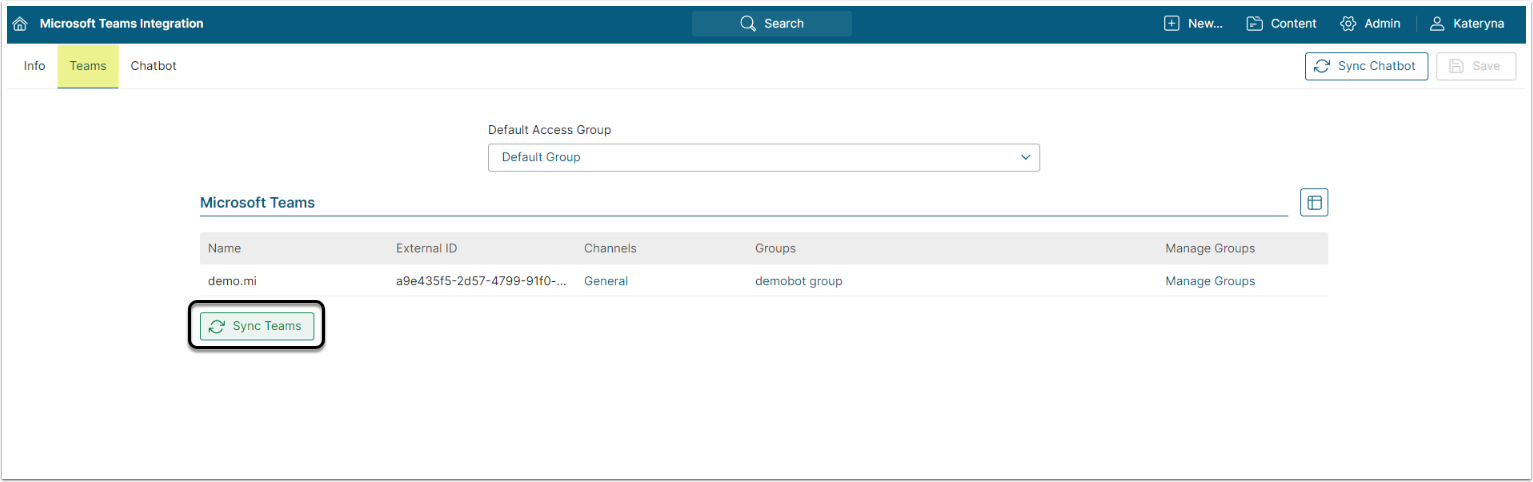Click the home icon in header
The width and height of the screenshot is (1533, 482).
[20, 24]
